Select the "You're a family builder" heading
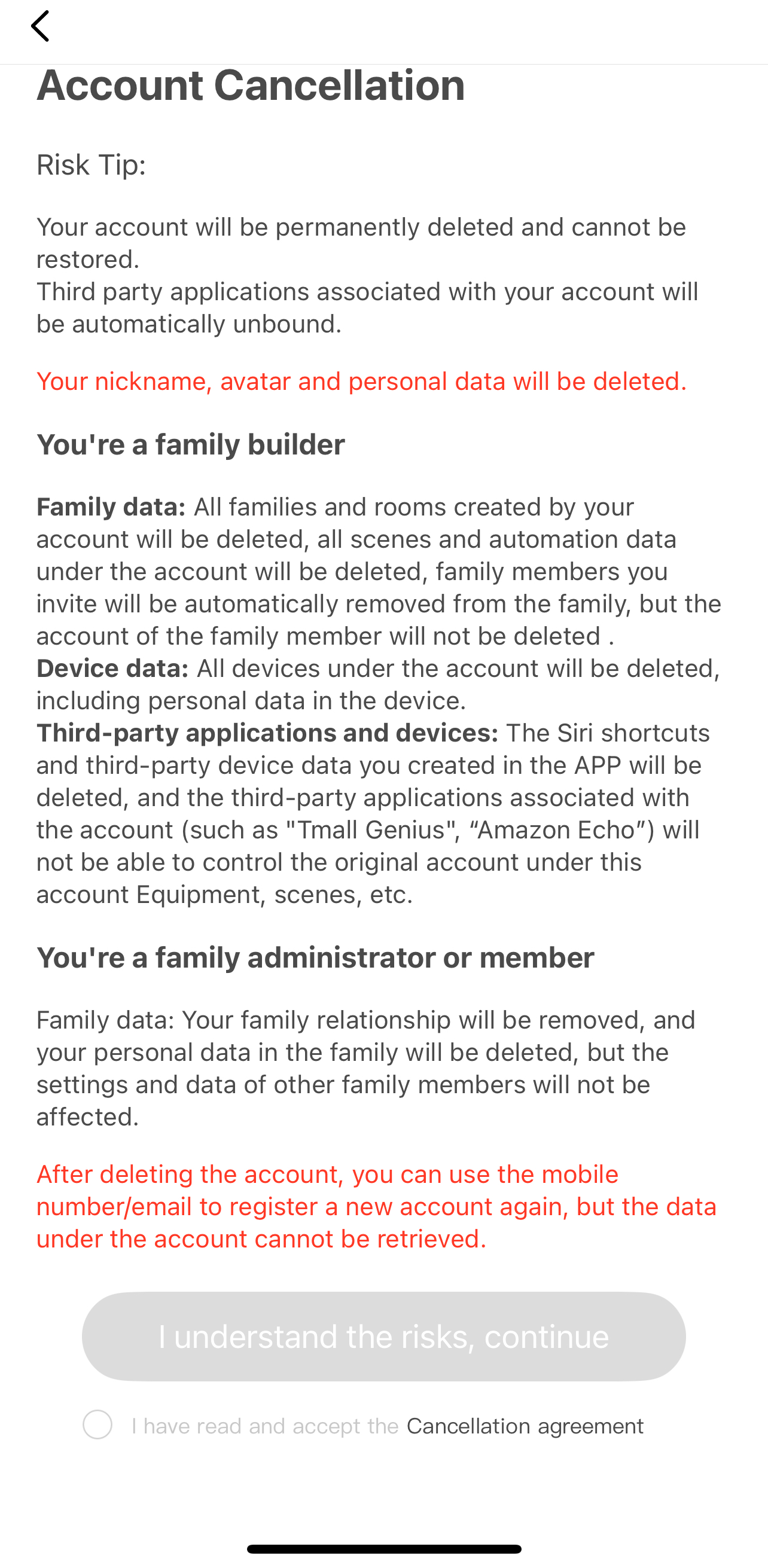Viewport: 768px width, 1568px height. coord(191,445)
